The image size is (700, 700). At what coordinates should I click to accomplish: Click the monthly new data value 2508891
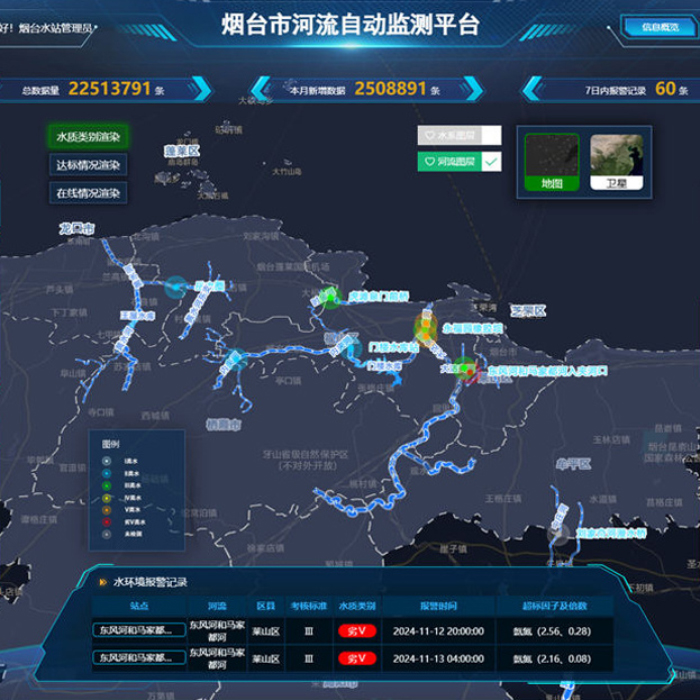[x=390, y=88]
